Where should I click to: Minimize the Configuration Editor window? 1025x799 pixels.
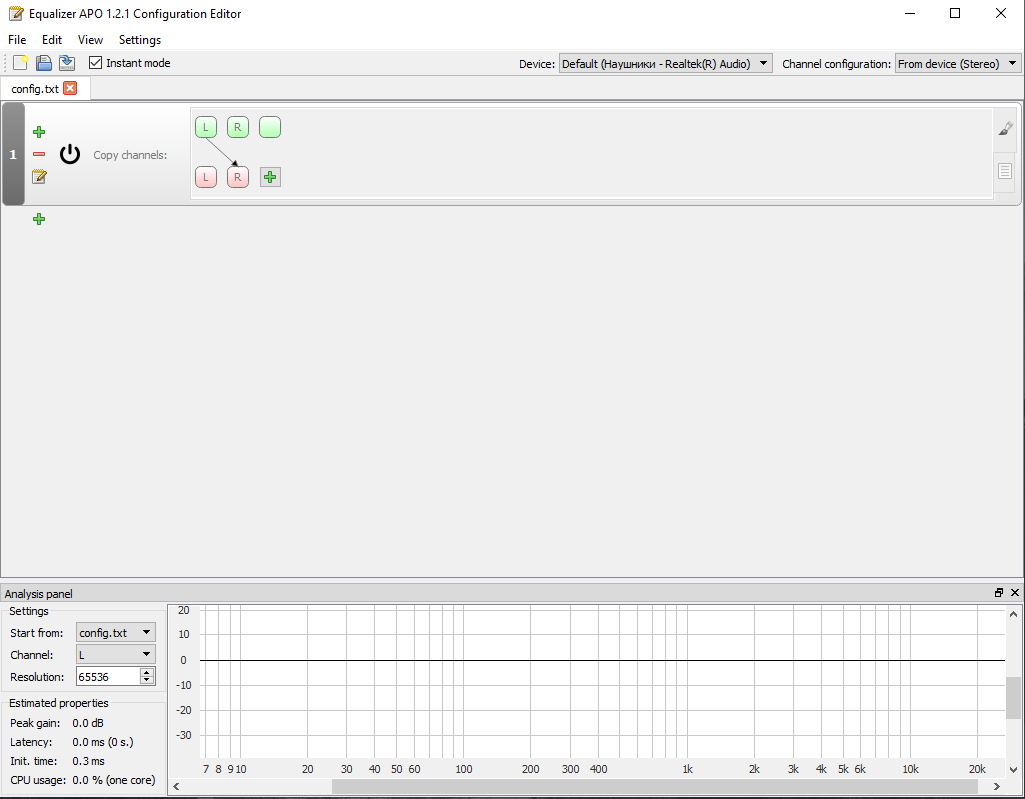(x=910, y=13)
